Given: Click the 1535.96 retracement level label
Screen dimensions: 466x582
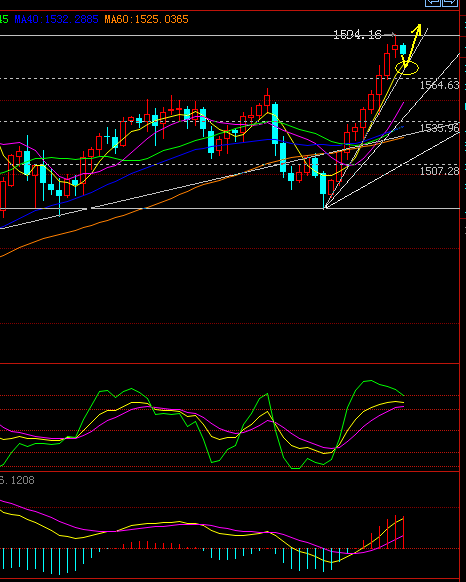Looking at the screenshot, I should click(x=440, y=128).
